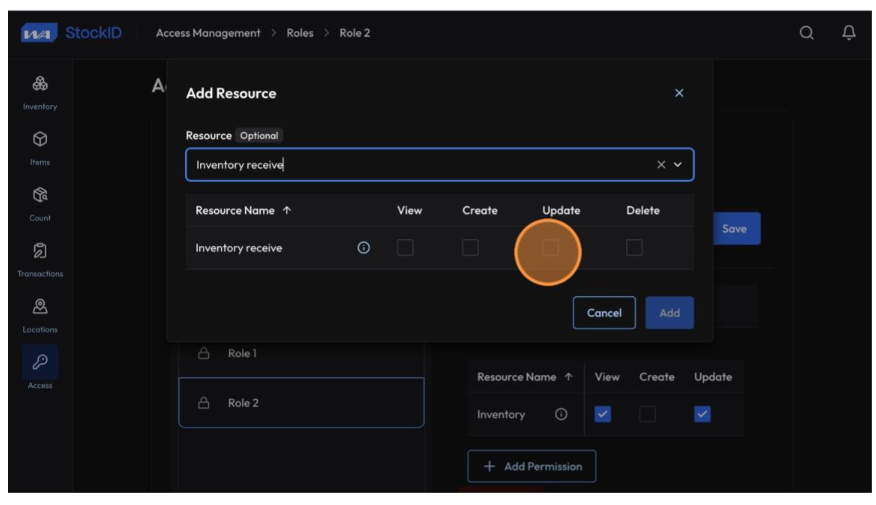Show info for Inventory receive
This screenshot has height=505, width=876.
click(x=363, y=247)
